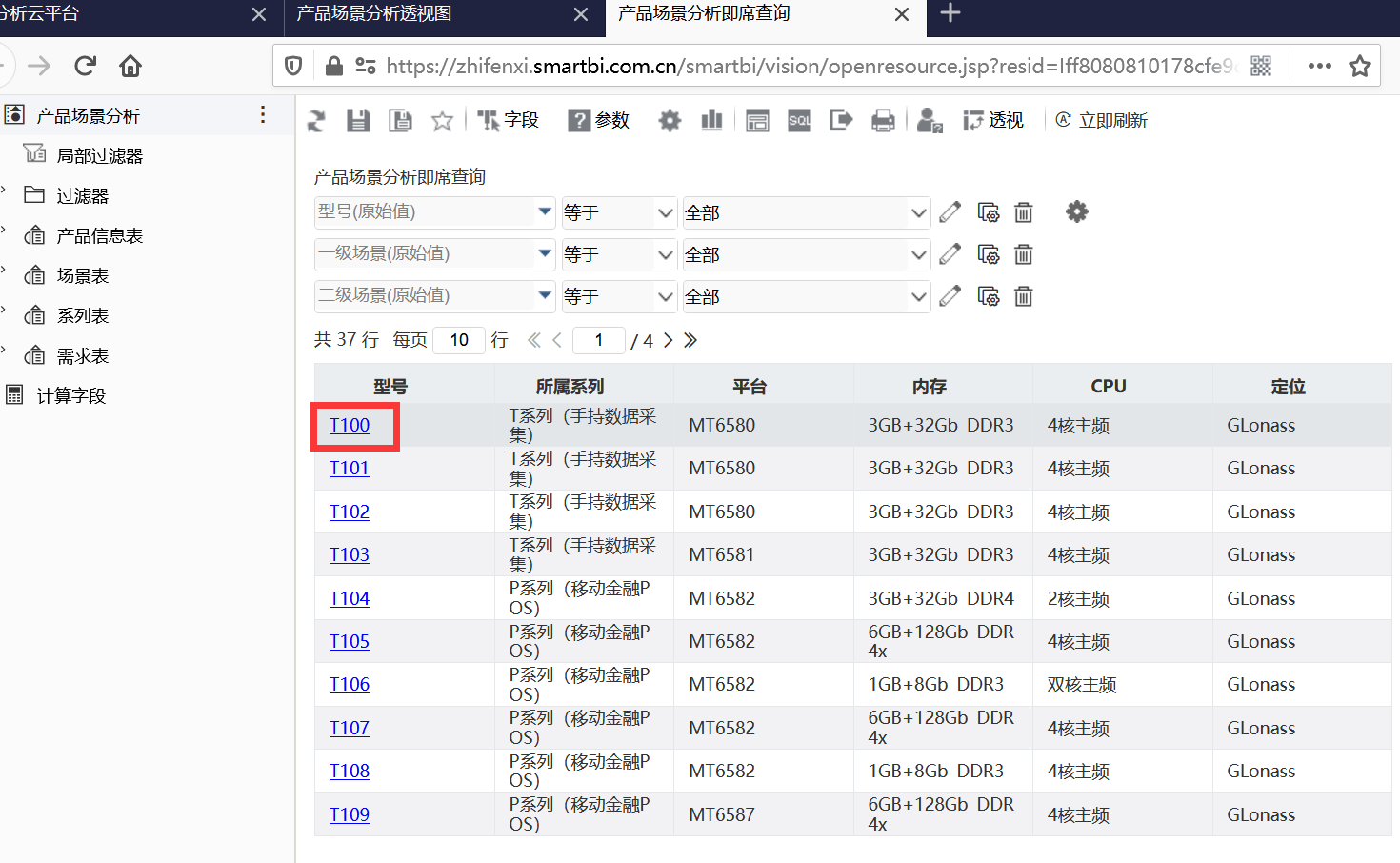1400x863 pixels.
Task: Open the T109 model link
Action: pos(350,814)
